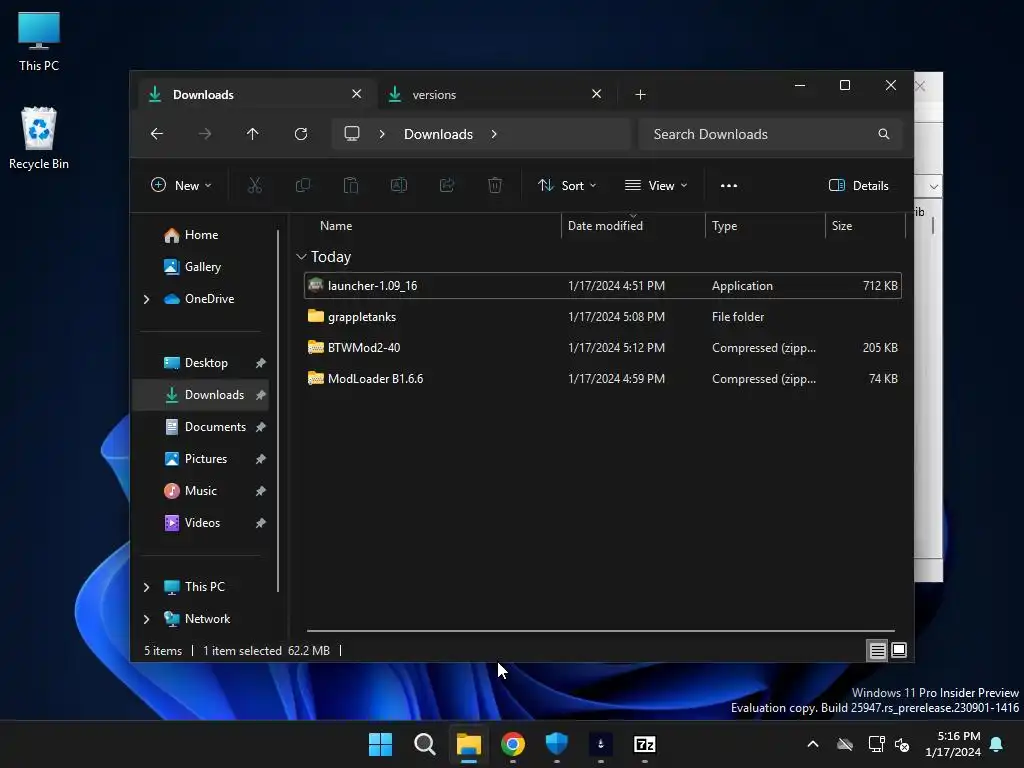
Task: Click the navigation pane vertical scrollbar
Action: (278, 410)
